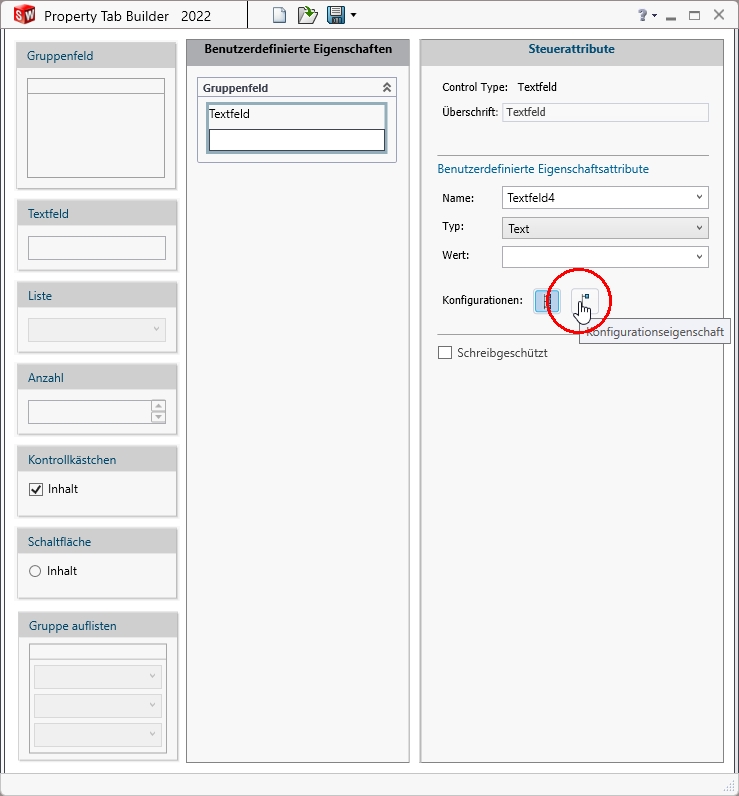Click the Textfeld input in the center panel

[297, 140]
